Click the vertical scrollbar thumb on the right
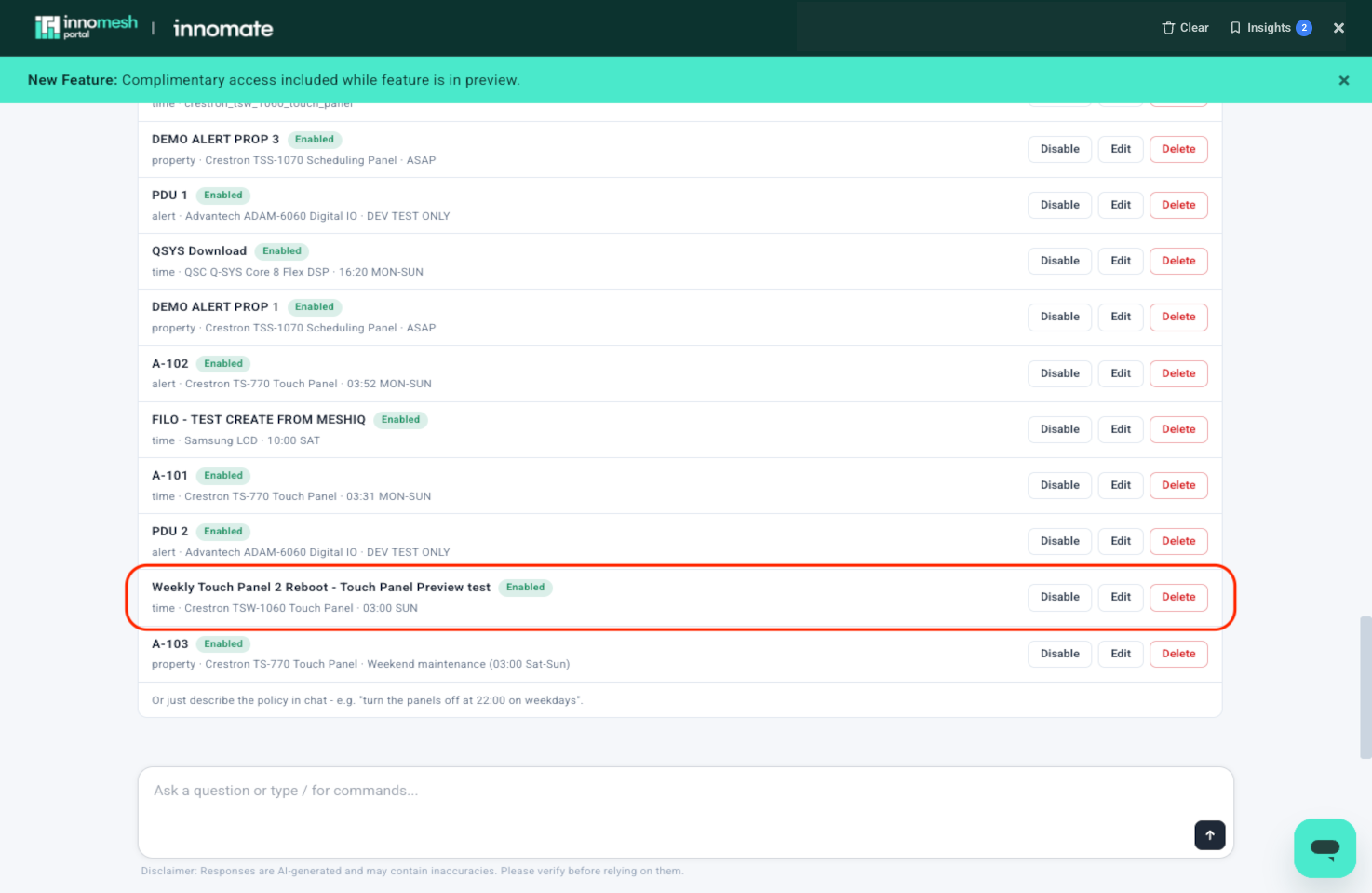Viewport: 1372px width, 893px height. pyautogui.click(x=1365, y=687)
